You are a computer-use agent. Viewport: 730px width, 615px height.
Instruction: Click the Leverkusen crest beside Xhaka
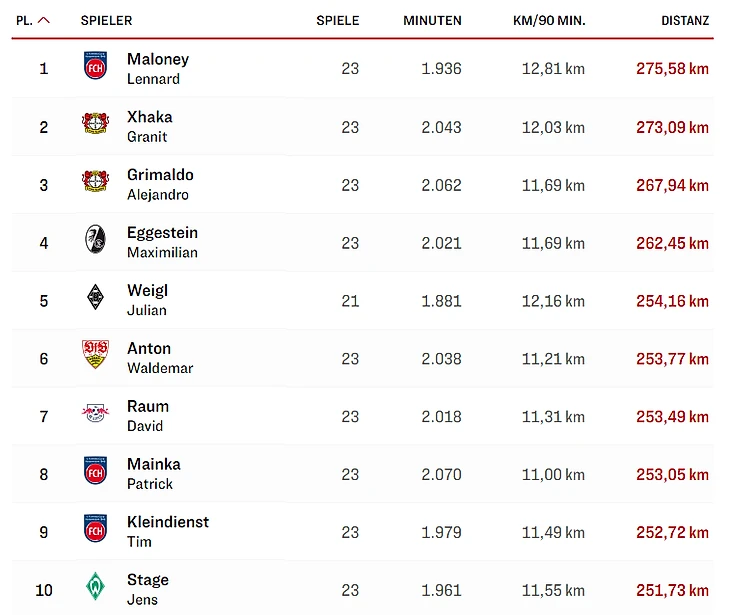[x=95, y=126]
